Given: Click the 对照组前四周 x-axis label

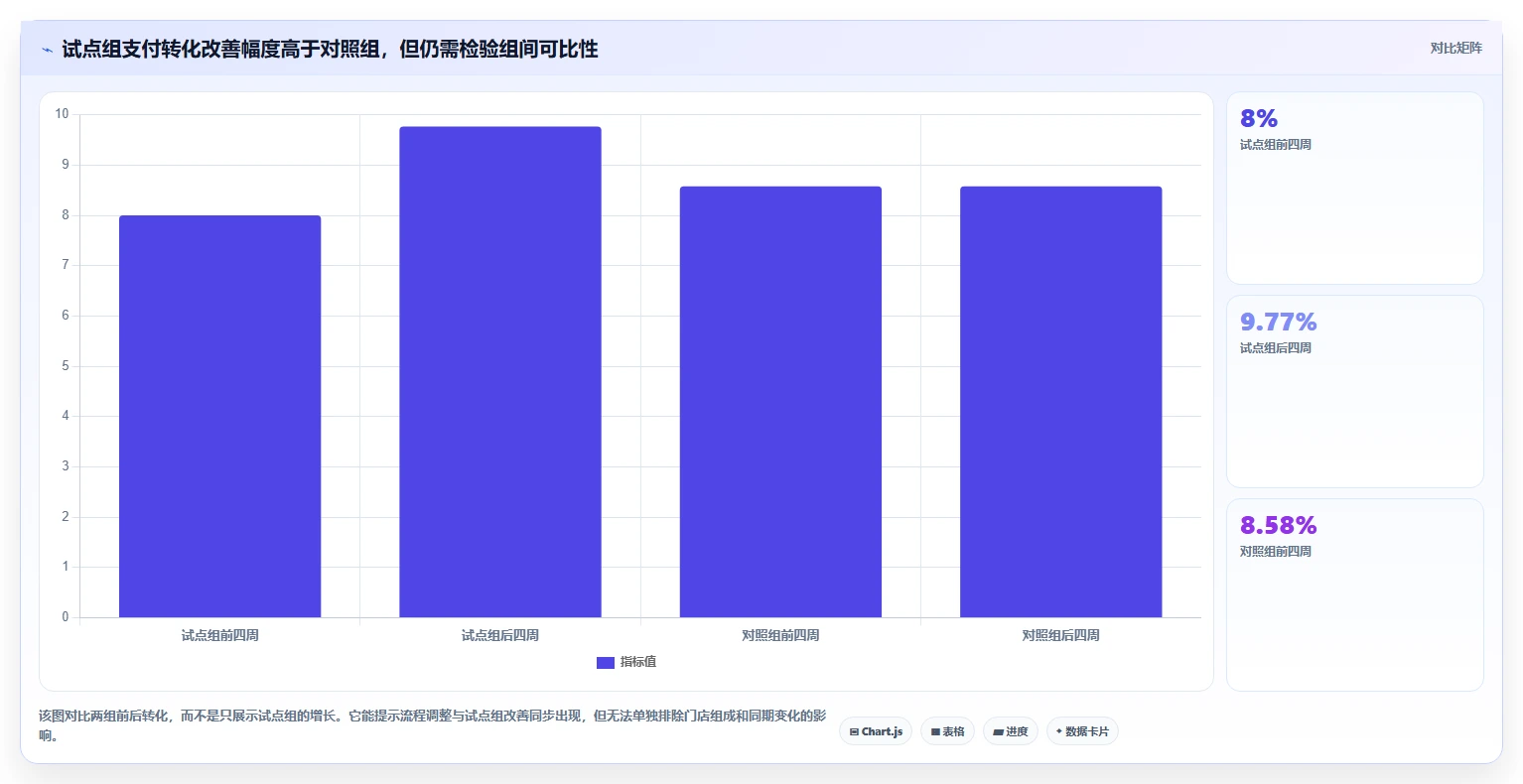Looking at the screenshot, I should (780, 635).
